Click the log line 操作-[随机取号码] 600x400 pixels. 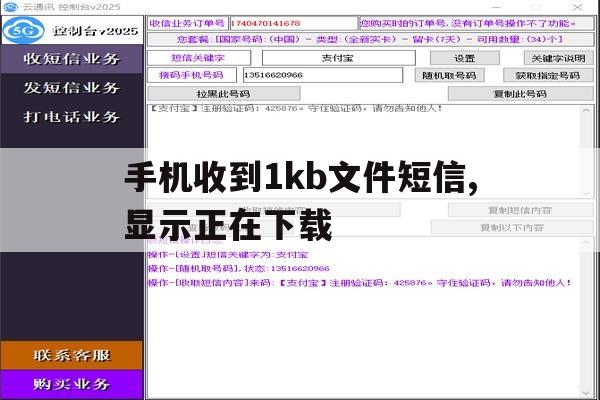[x=239, y=268]
